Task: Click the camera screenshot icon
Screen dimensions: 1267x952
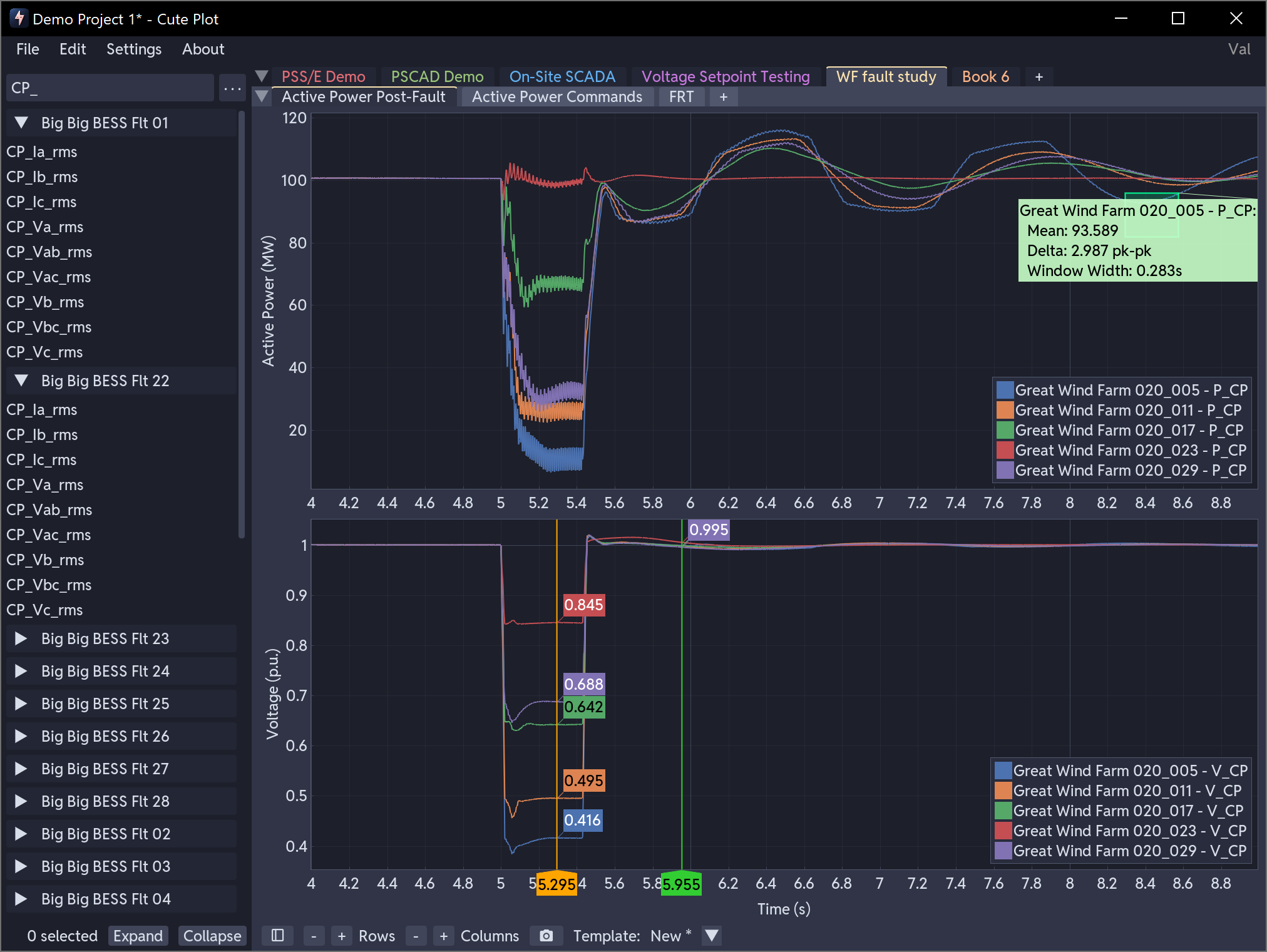Action: [x=546, y=936]
